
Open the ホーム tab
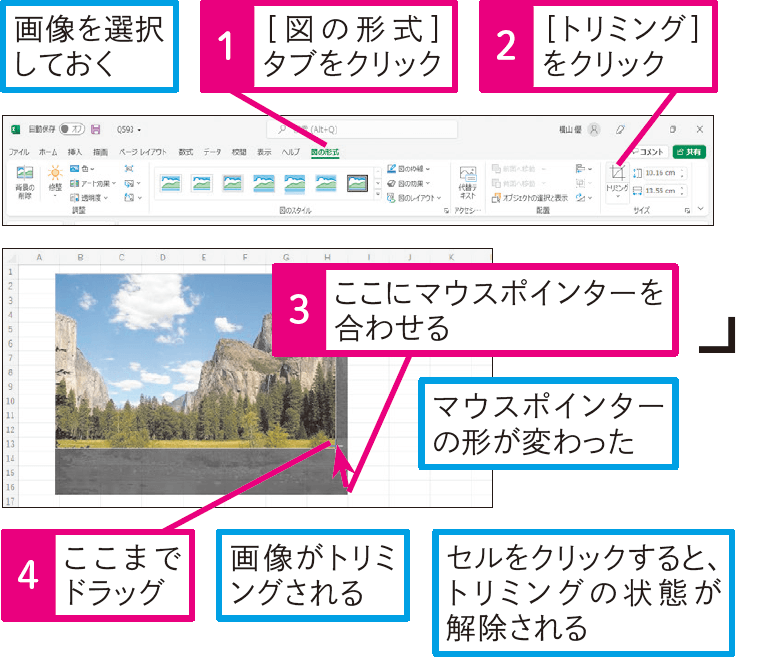(48, 152)
